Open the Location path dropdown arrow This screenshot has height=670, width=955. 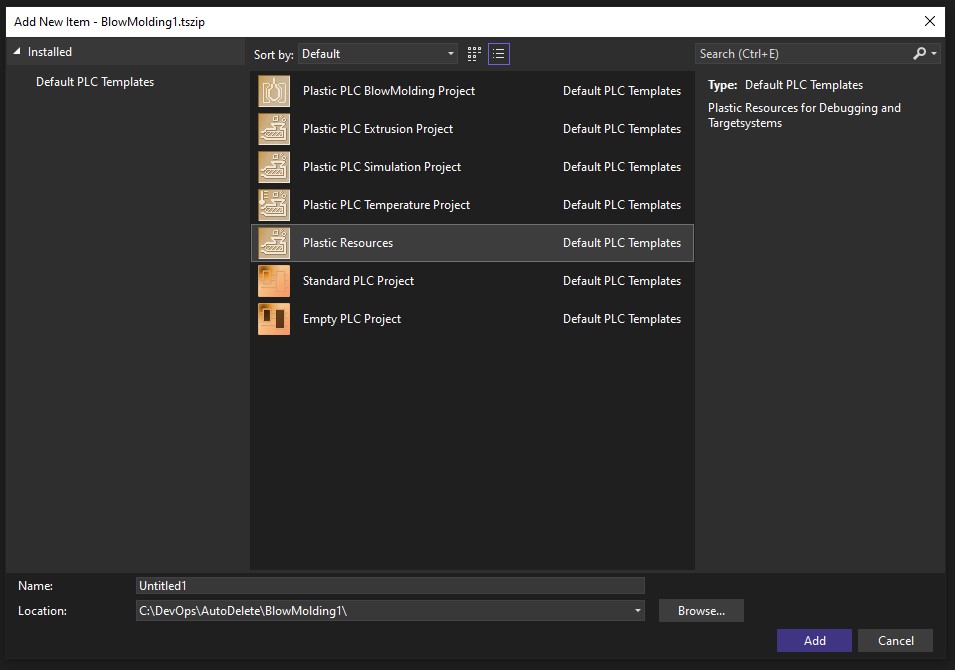pyautogui.click(x=638, y=610)
